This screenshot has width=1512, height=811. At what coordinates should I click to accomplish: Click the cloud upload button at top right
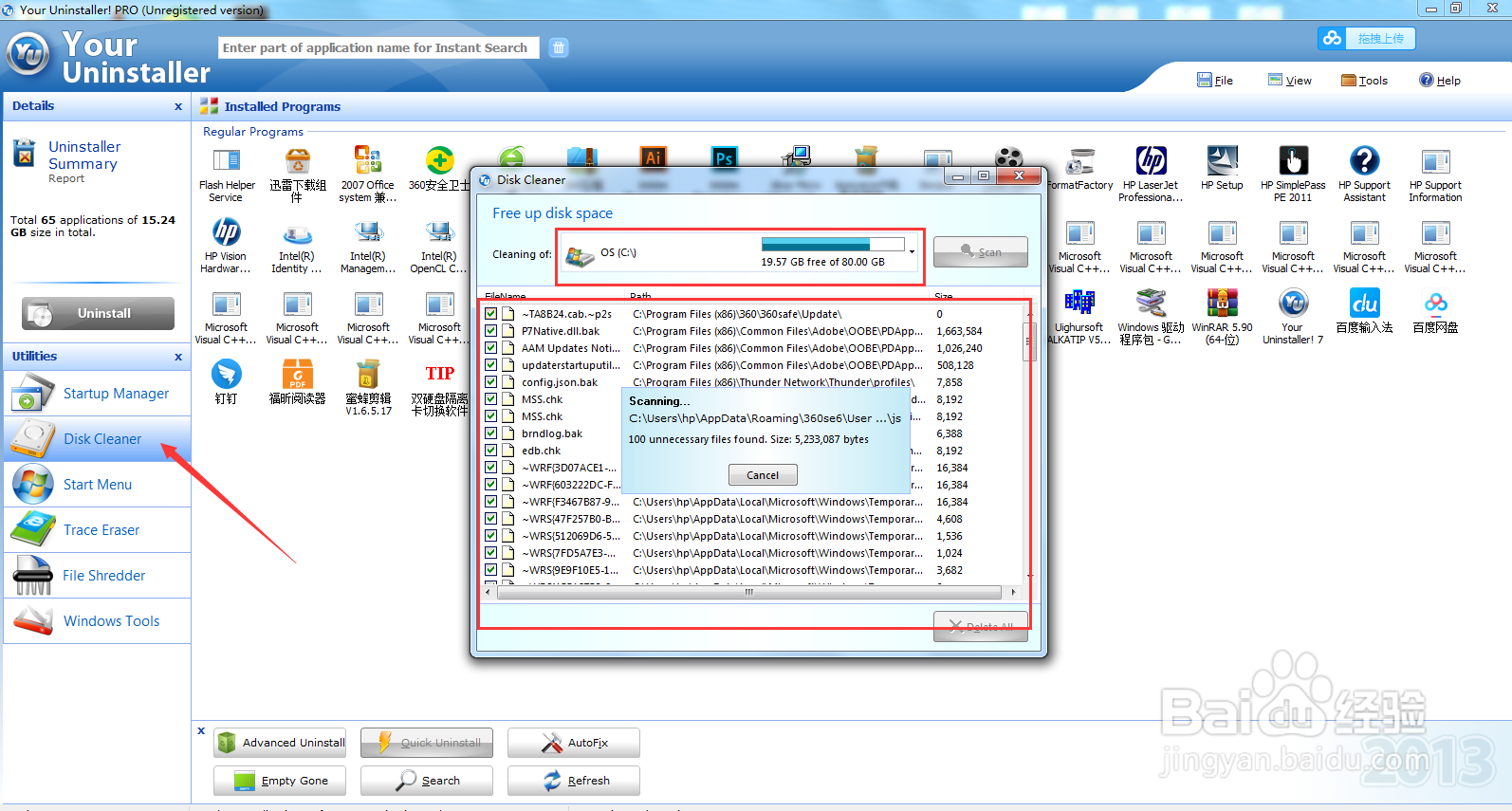(x=1366, y=38)
